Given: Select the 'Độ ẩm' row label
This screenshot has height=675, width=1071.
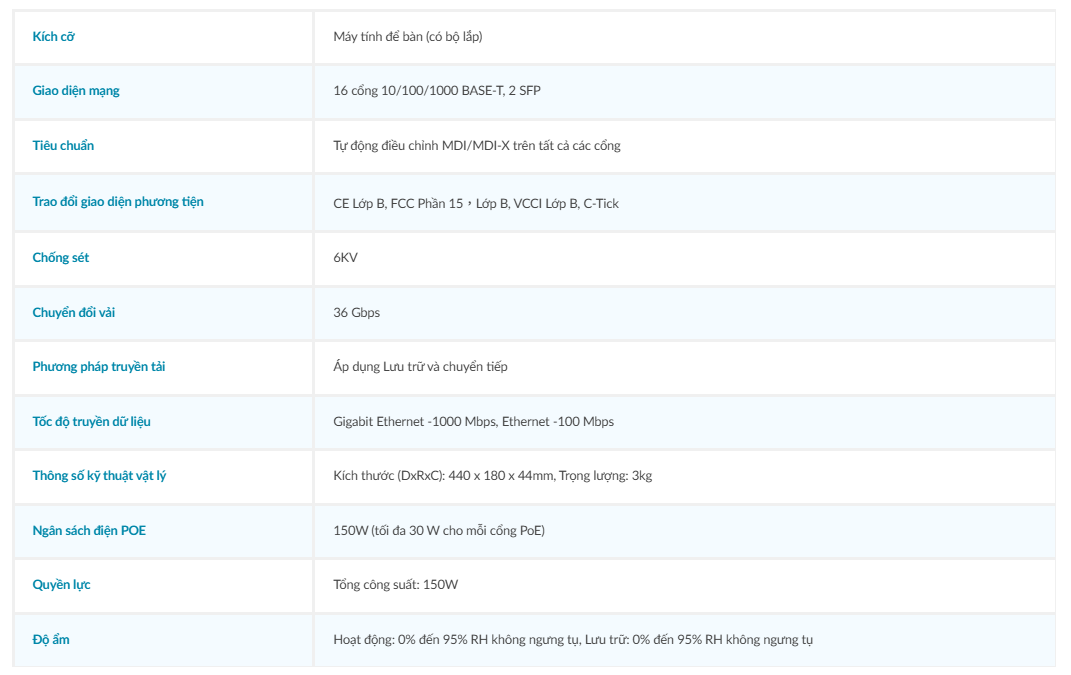Looking at the screenshot, I should pos(51,639).
